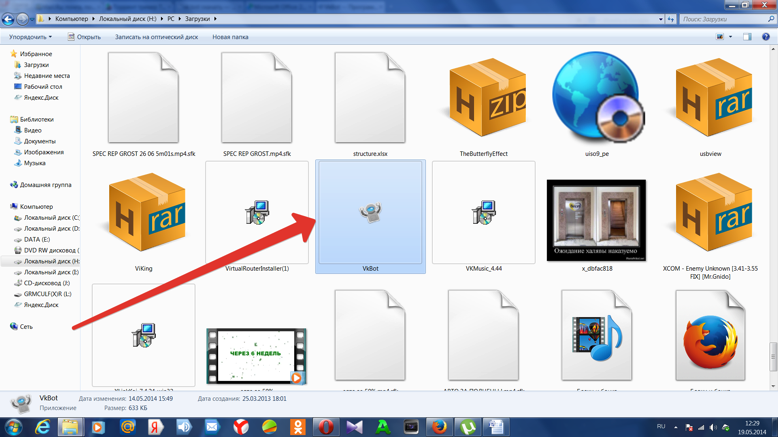Open Odnoklassniki icon in taskbar

click(298, 427)
